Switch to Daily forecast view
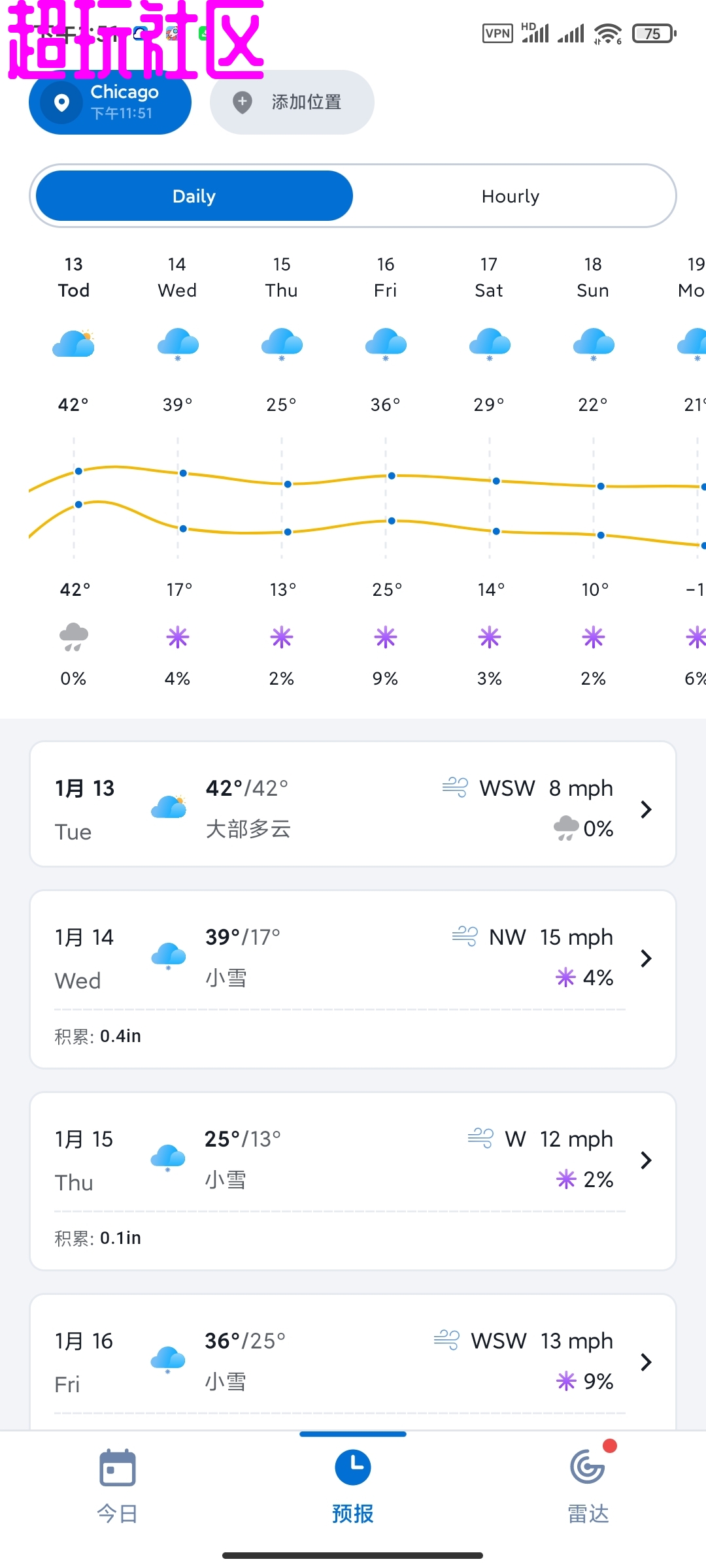The width and height of the screenshot is (706, 1568). (194, 196)
